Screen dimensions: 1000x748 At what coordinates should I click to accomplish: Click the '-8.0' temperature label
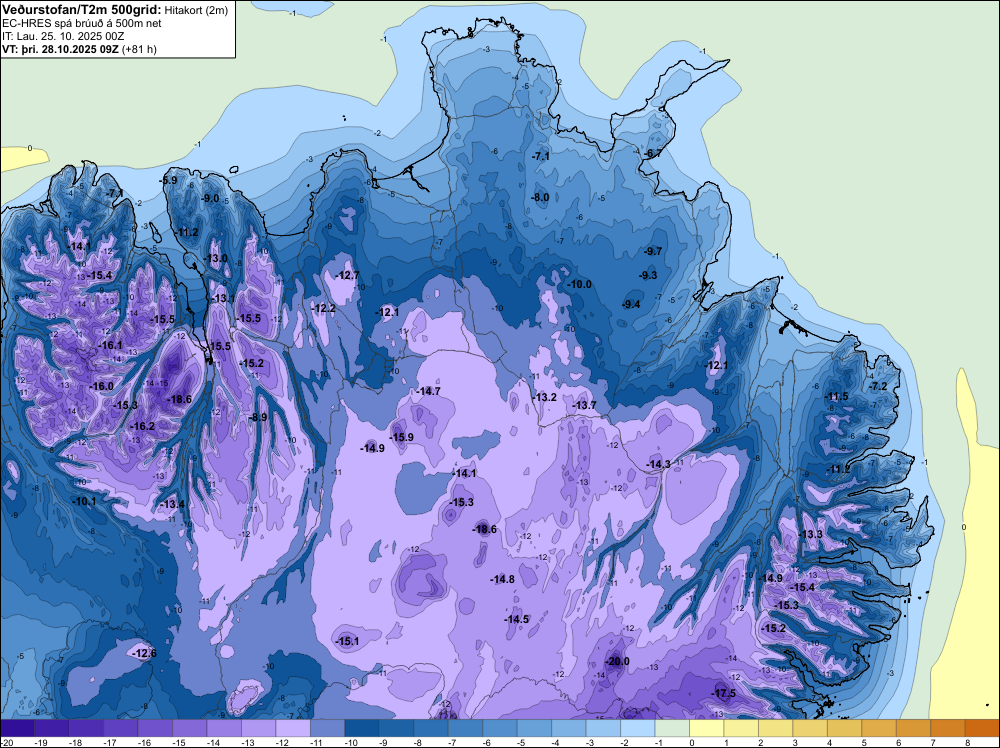[x=541, y=198]
